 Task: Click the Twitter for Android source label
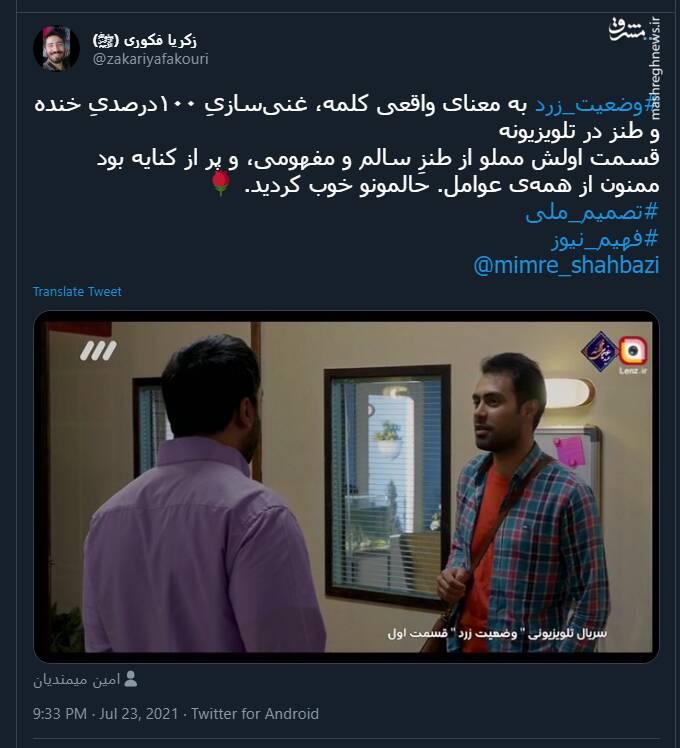(x=255, y=714)
